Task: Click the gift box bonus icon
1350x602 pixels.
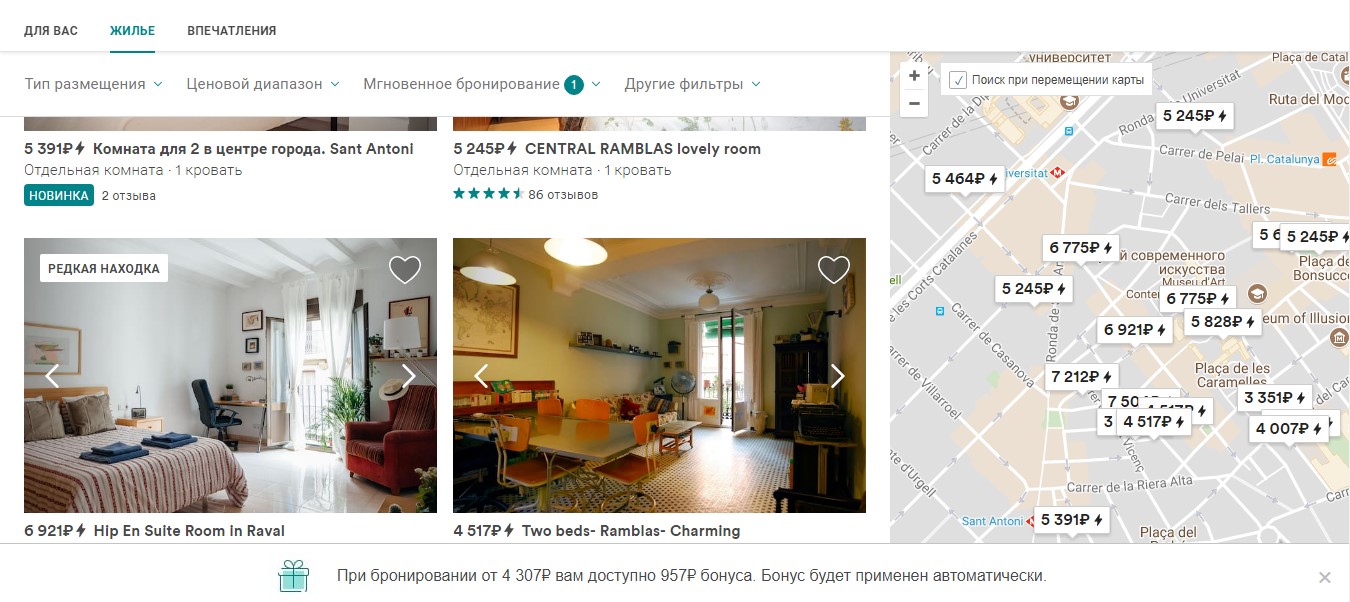Action: pyautogui.click(x=294, y=576)
